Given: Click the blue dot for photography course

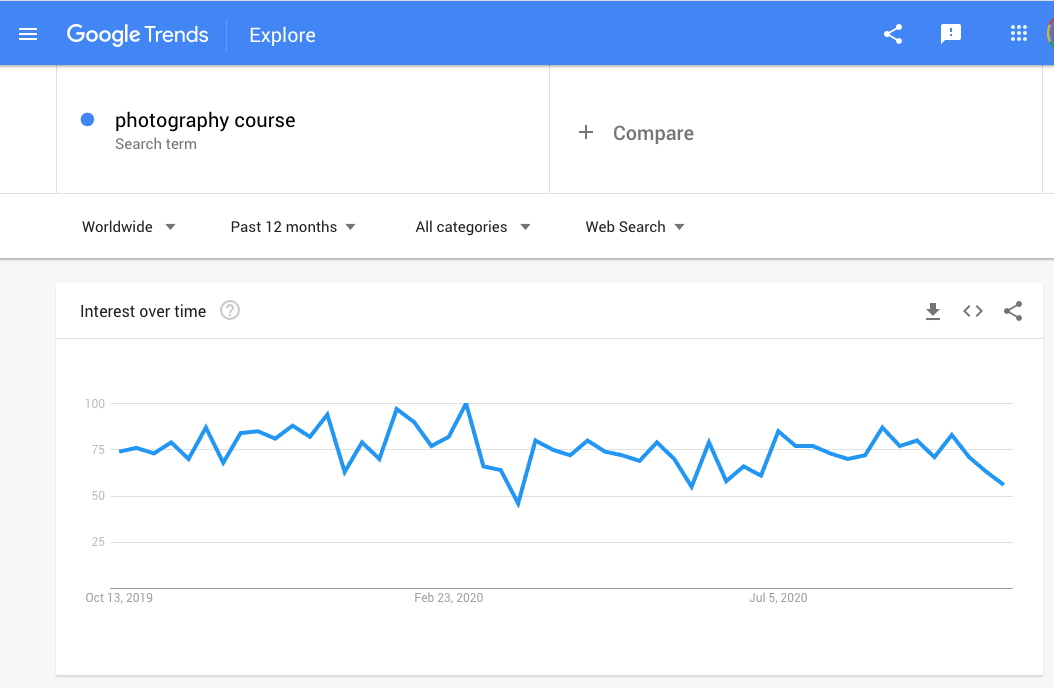Looking at the screenshot, I should (87, 120).
